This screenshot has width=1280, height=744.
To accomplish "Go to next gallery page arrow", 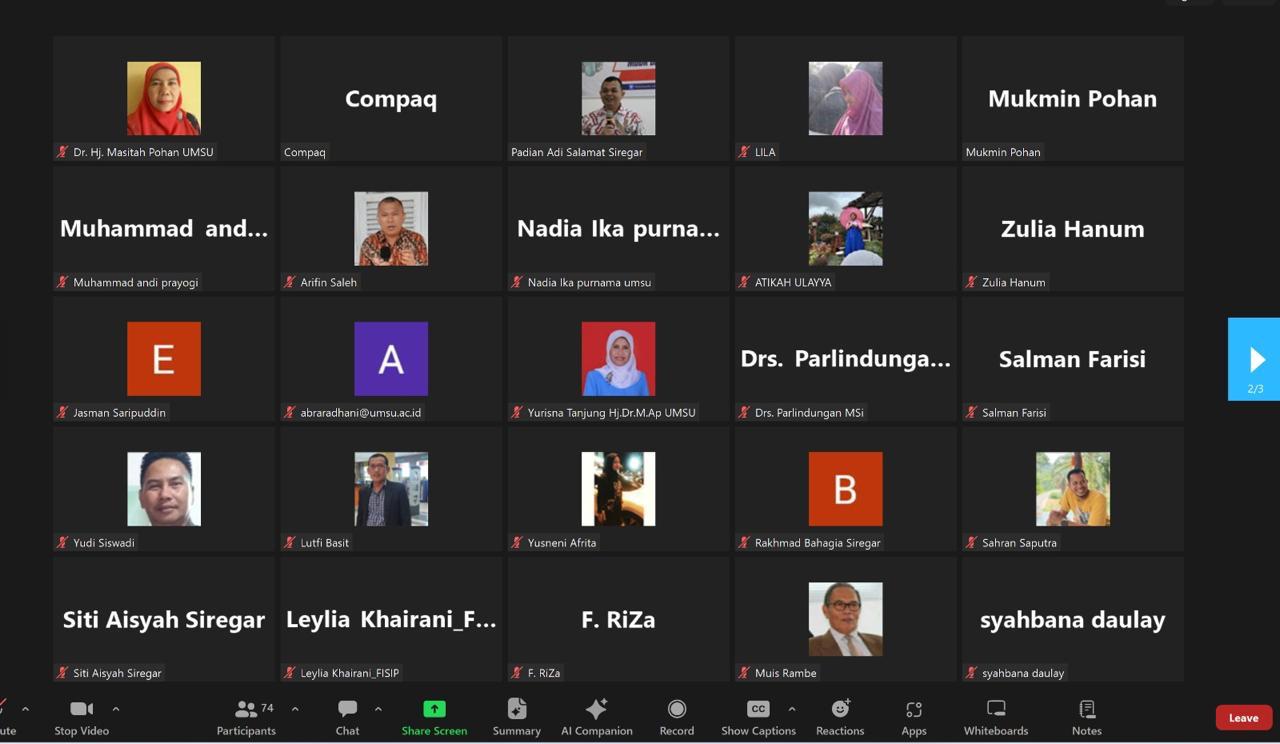I will click(x=1256, y=359).
